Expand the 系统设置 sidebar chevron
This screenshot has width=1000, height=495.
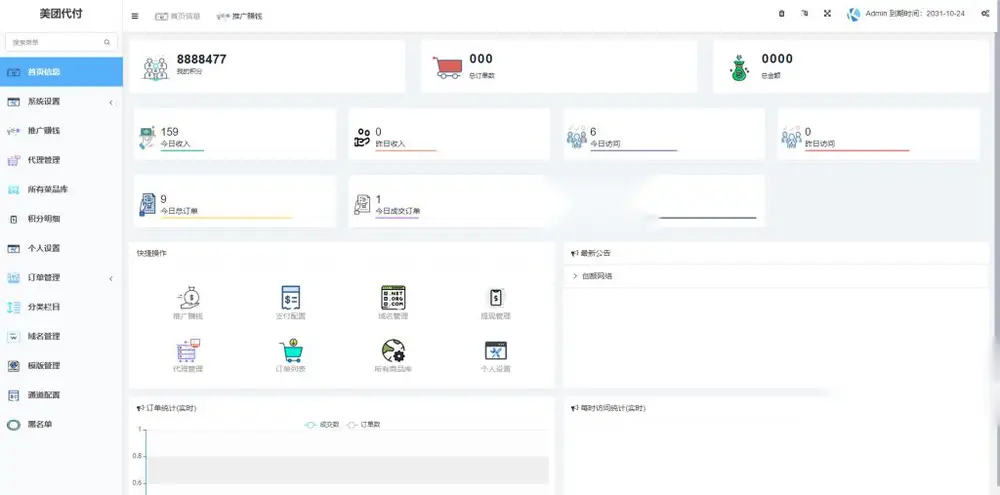tap(111, 102)
